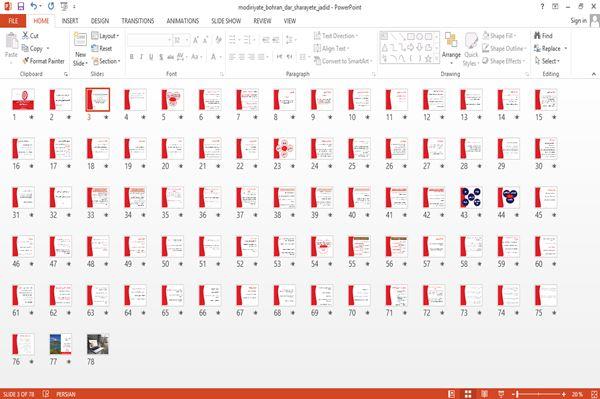Switch to DESIGN tab
The width and height of the screenshot is (600, 399).
pos(100,21)
